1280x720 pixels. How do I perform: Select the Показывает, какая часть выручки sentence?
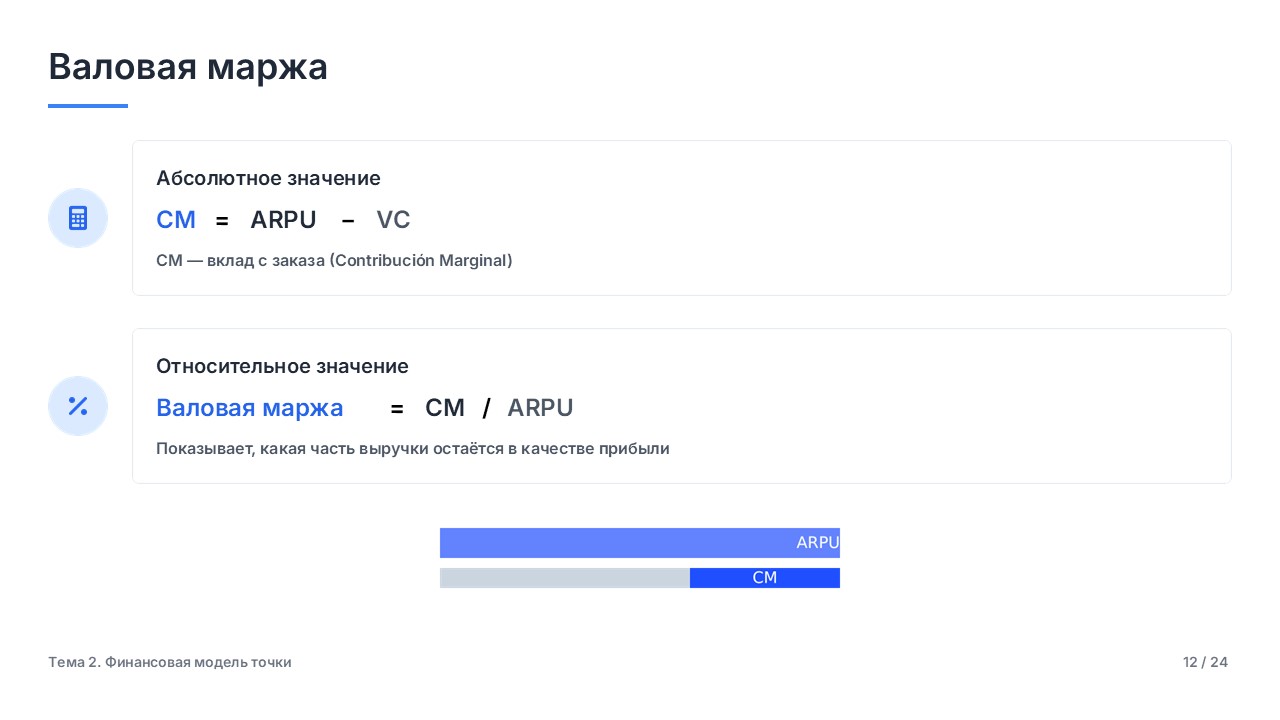(412, 449)
